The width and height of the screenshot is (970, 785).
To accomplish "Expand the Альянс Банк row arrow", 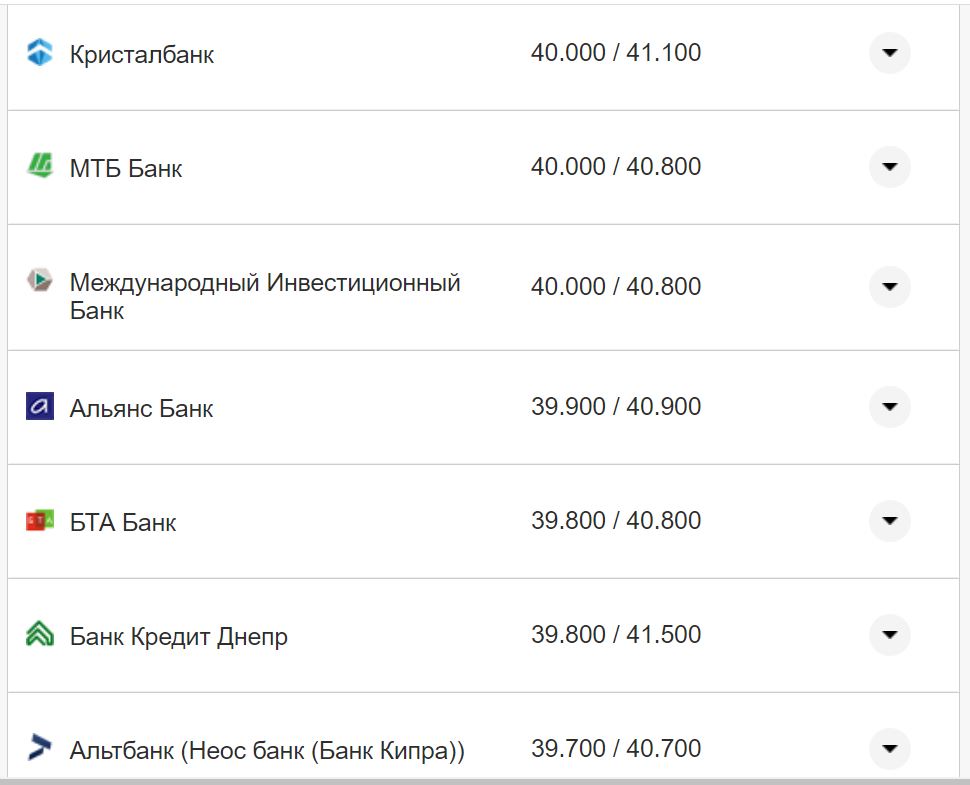I will coord(889,407).
